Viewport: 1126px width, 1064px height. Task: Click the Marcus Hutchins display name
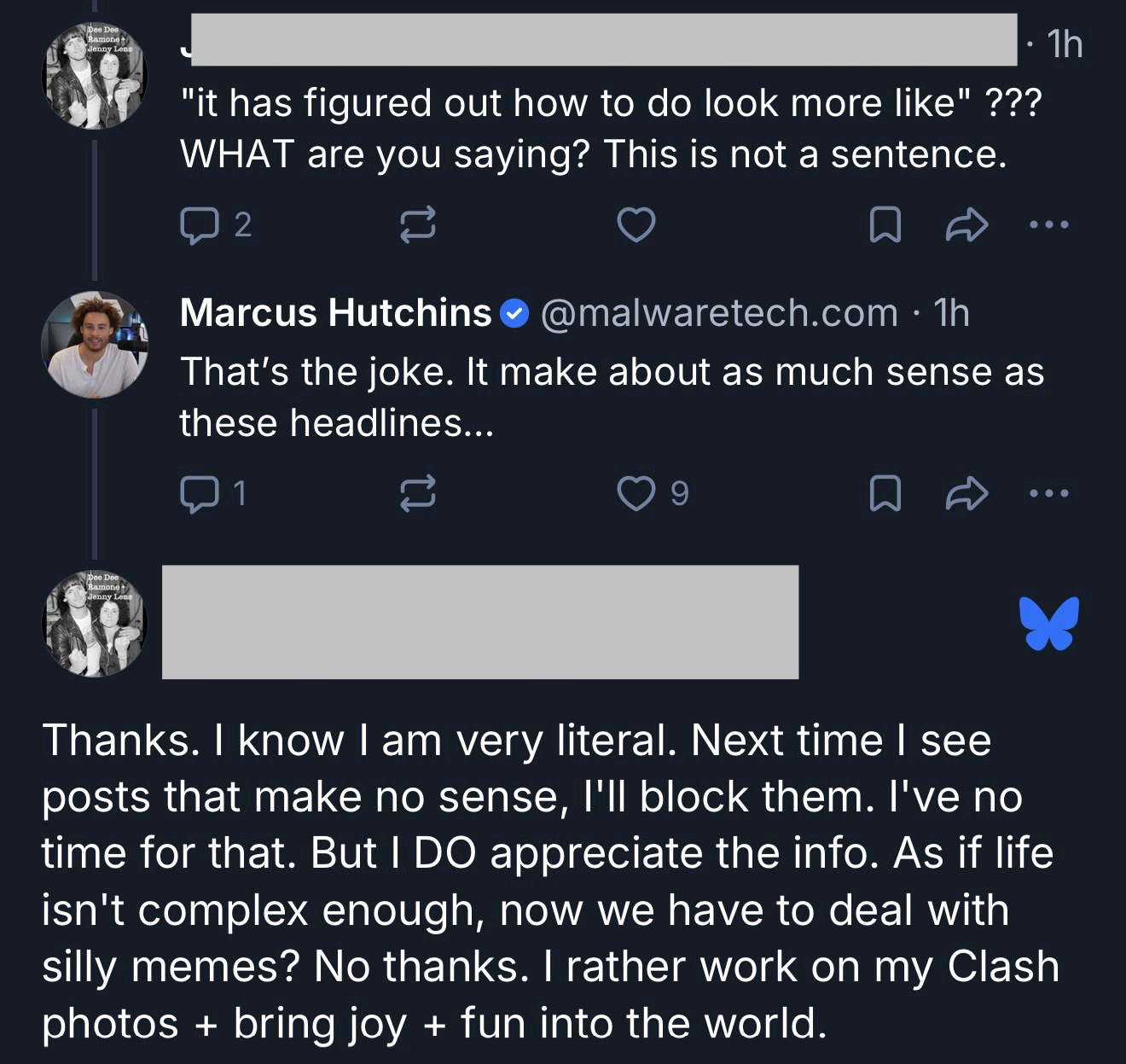coord(336,313)
